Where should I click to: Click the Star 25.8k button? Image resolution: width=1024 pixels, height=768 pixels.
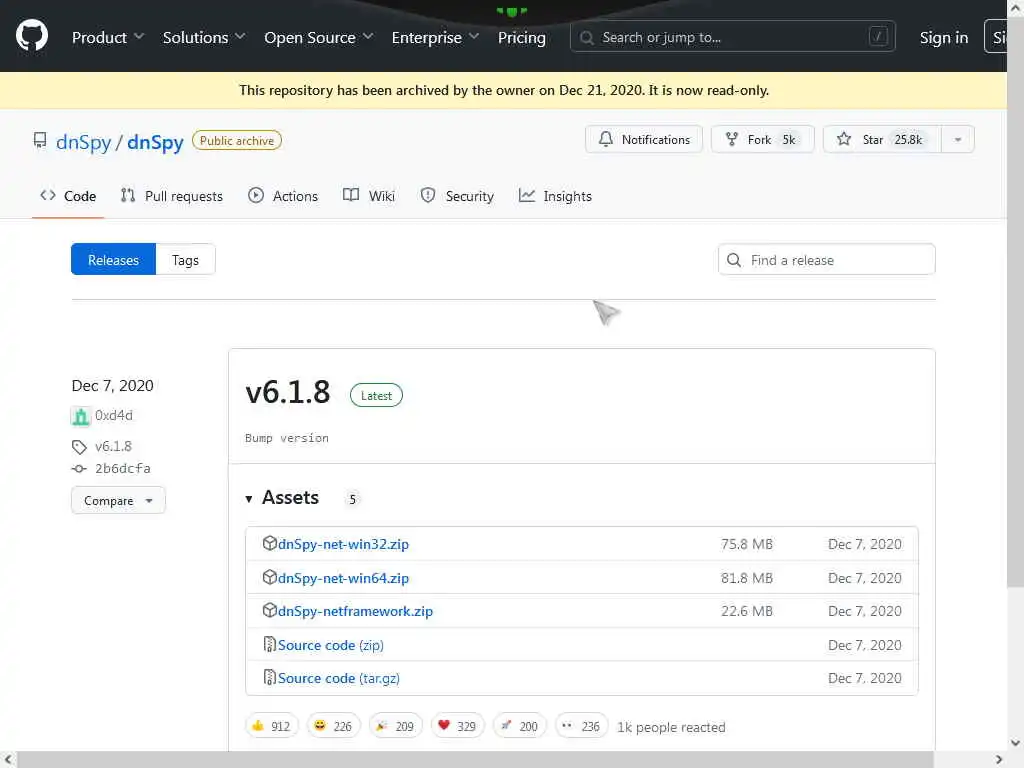882,140
